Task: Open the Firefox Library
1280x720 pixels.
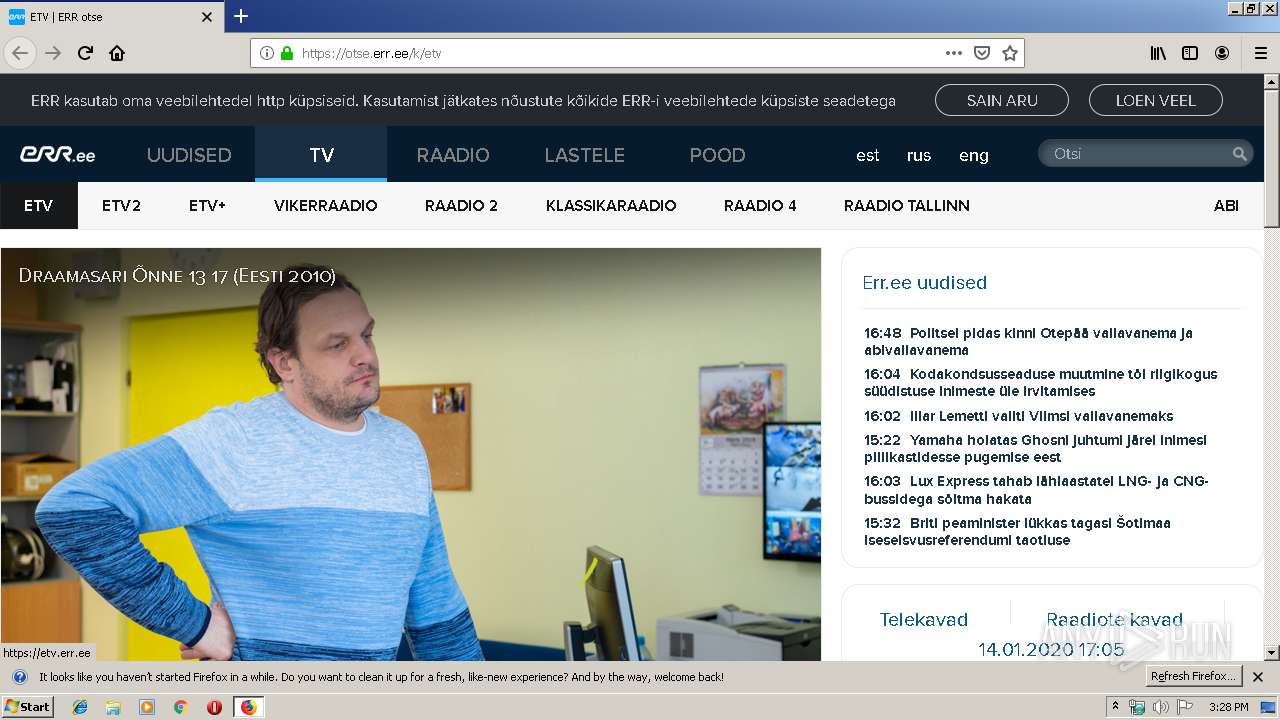Action: click(x=1158, y=53)
